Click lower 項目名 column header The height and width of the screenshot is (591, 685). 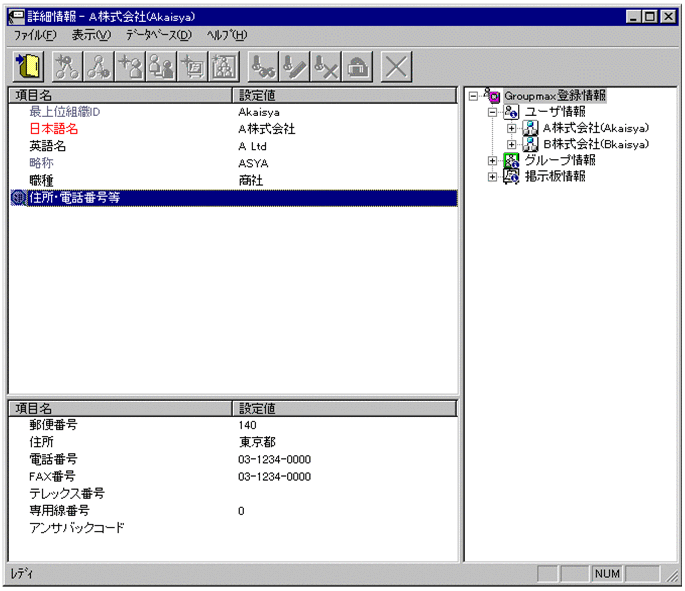pyautogui.click(x=120, y=408)
